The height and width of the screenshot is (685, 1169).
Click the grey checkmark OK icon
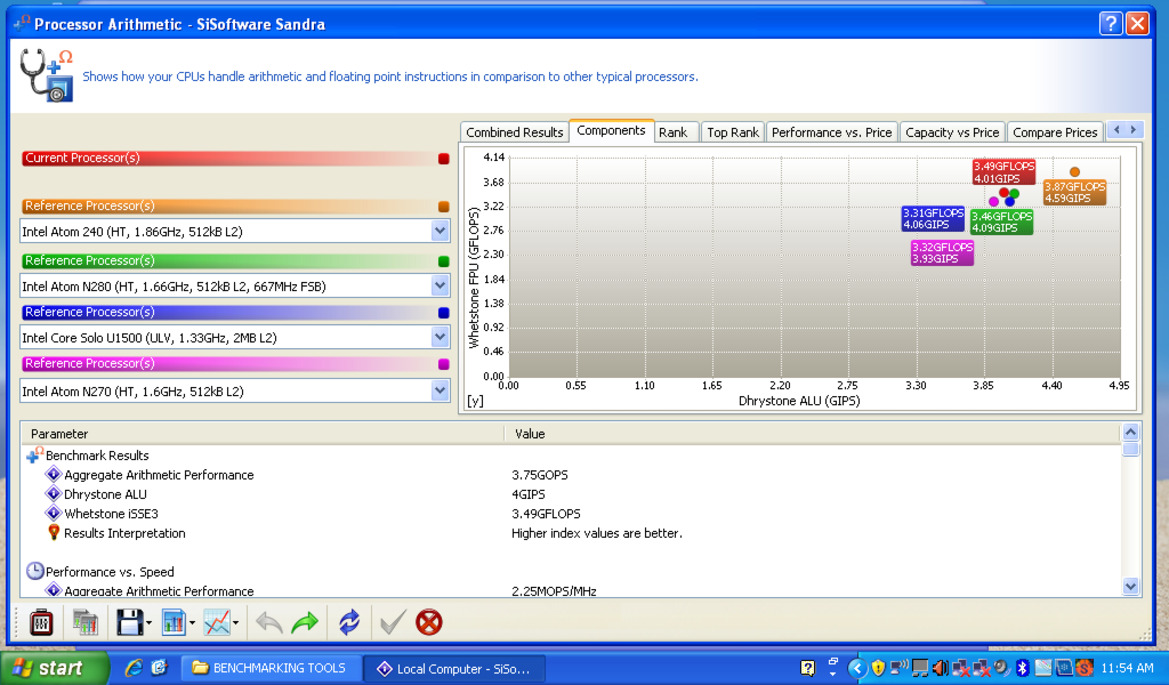392,622
